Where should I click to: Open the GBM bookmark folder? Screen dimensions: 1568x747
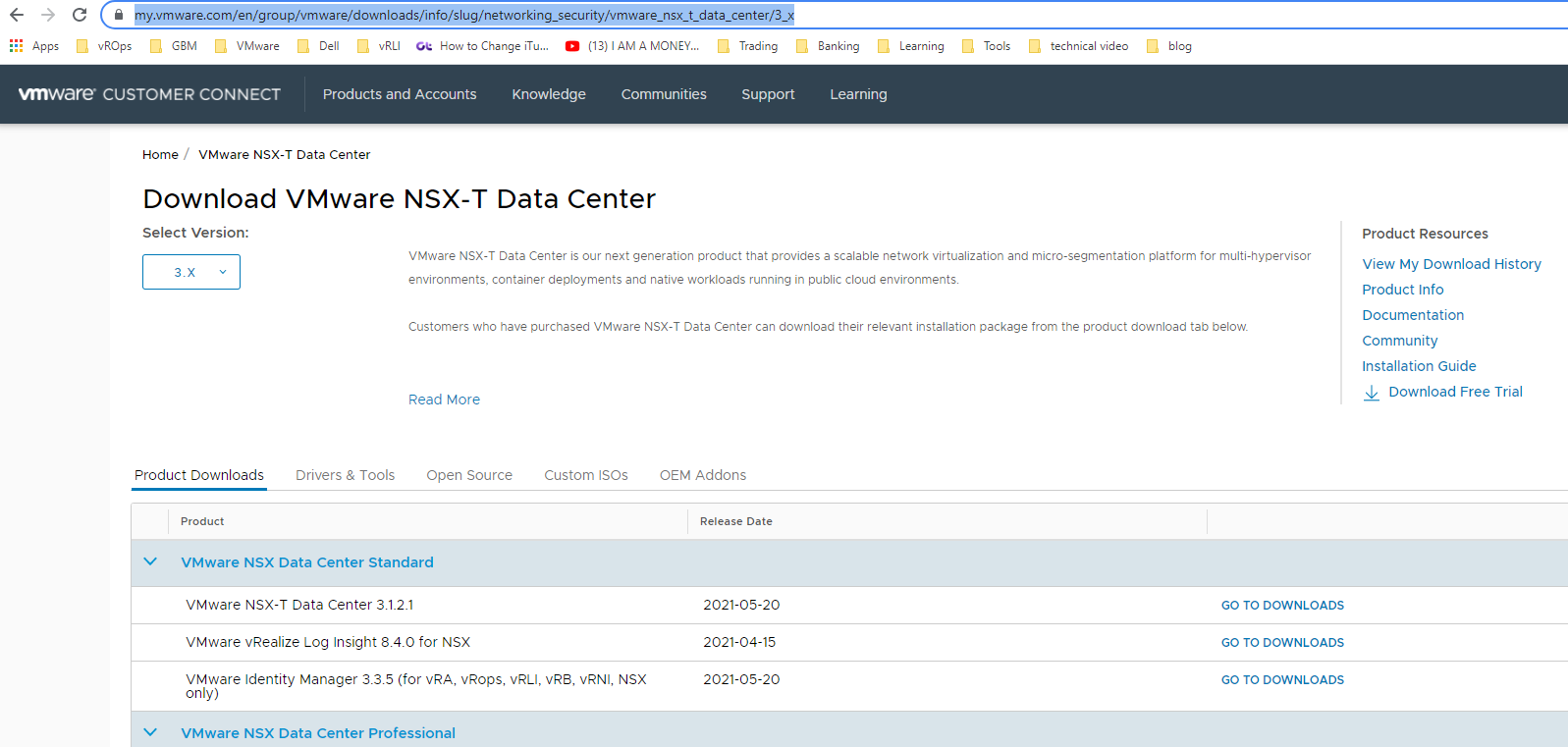pyautogui.click(x=174, y=46)
